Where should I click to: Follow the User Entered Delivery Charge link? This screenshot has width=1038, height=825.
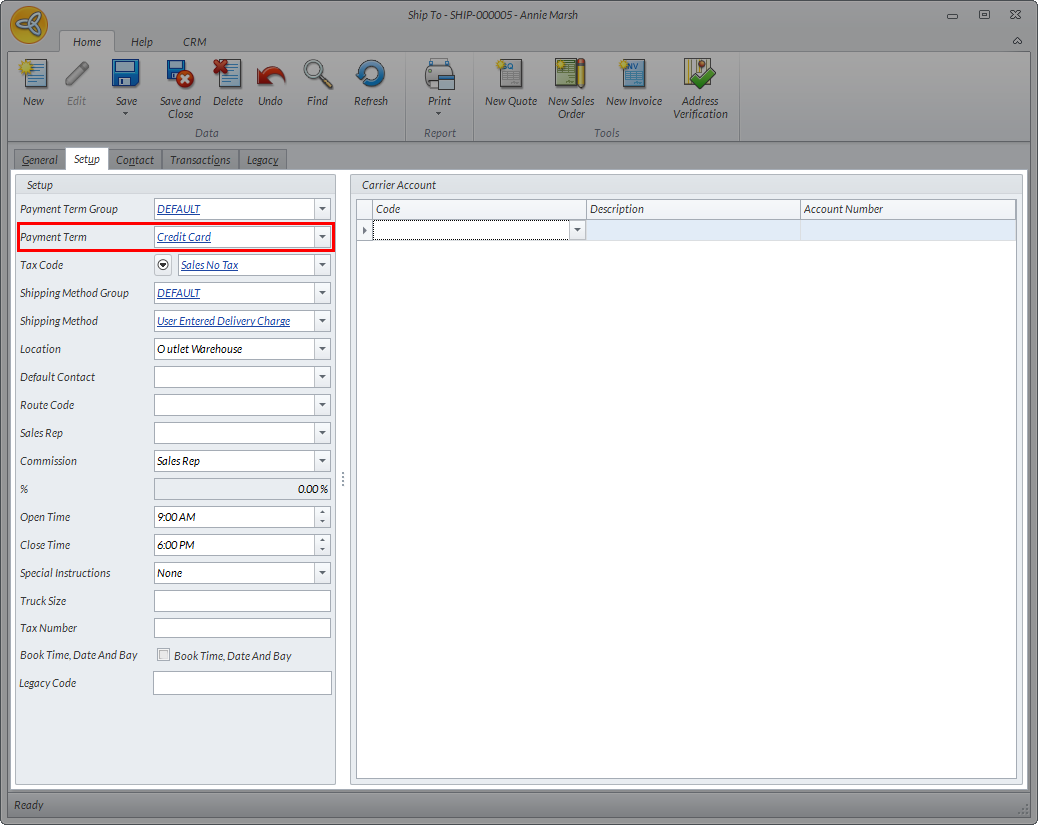(x=223, y=322)
